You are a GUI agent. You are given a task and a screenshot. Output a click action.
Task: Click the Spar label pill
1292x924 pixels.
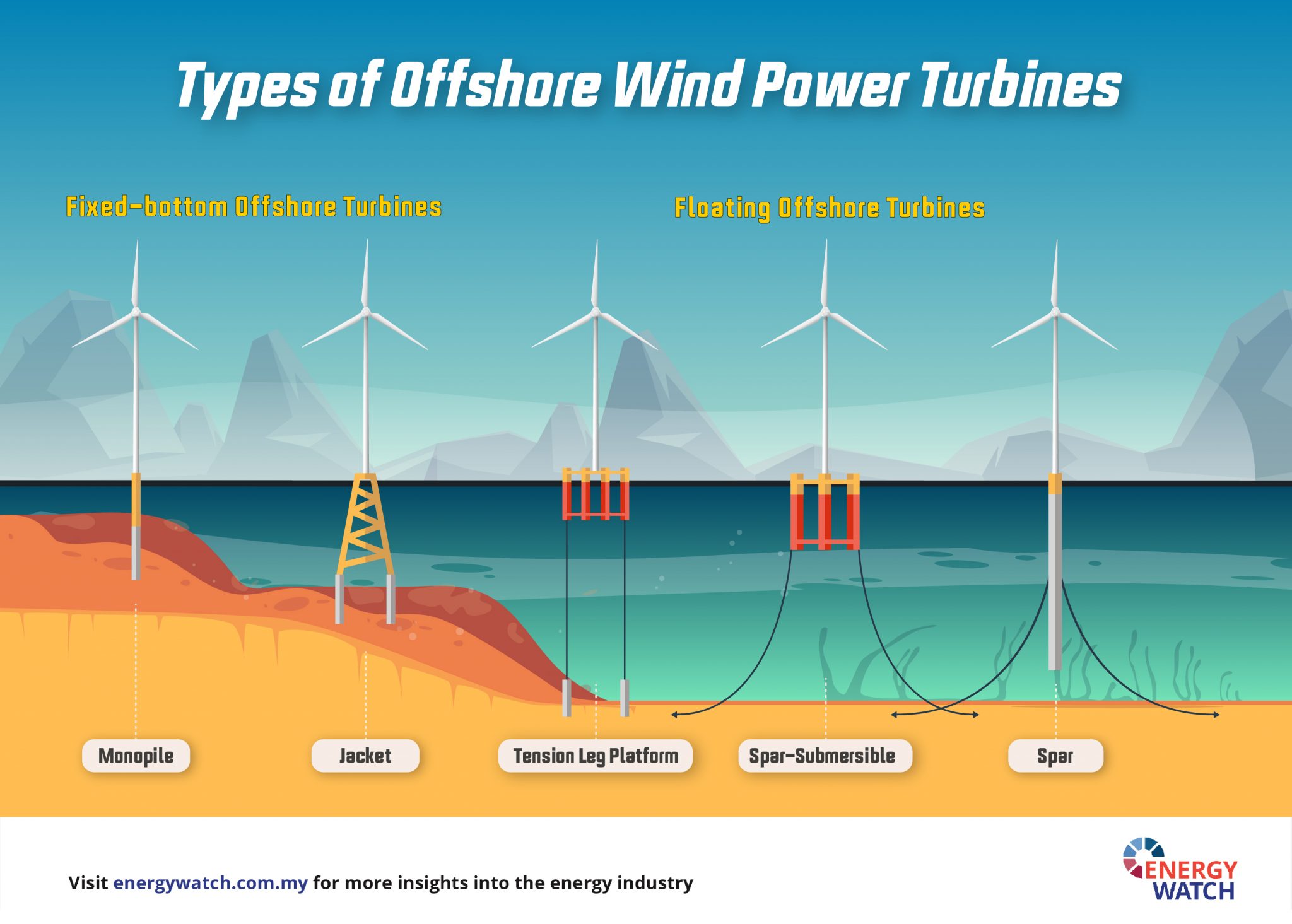pyautogui.click(x=1055, y=756)
